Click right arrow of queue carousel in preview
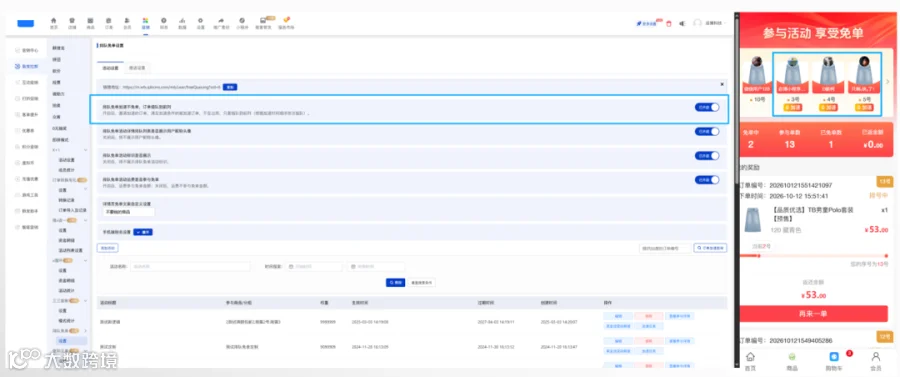 [x=888, y=81]
